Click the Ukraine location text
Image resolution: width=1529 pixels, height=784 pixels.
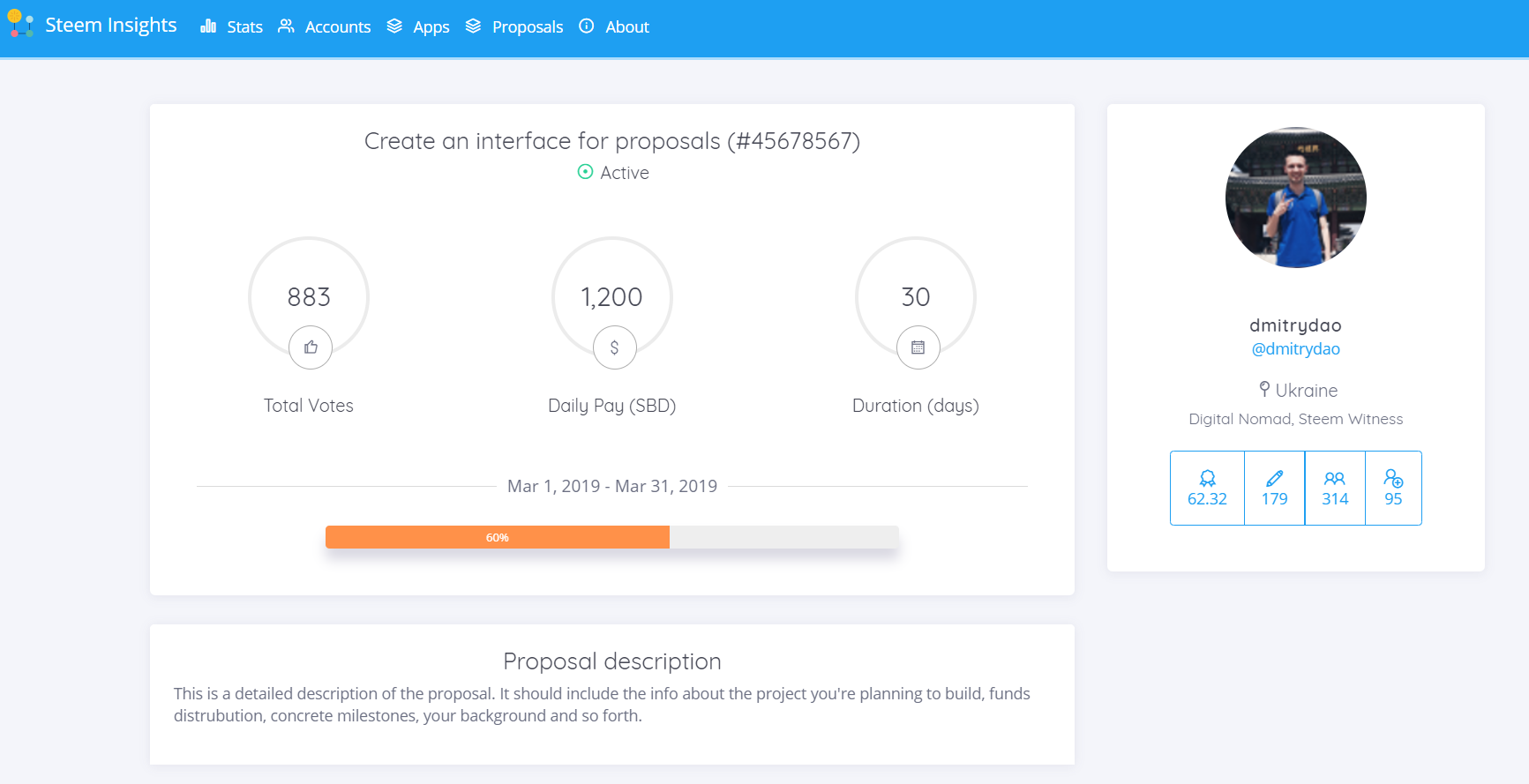pos(1307,391)
